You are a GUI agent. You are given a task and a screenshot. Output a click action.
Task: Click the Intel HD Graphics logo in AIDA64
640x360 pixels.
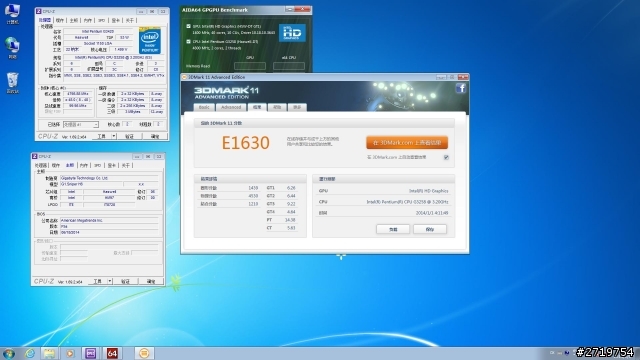tap(292, 33)
